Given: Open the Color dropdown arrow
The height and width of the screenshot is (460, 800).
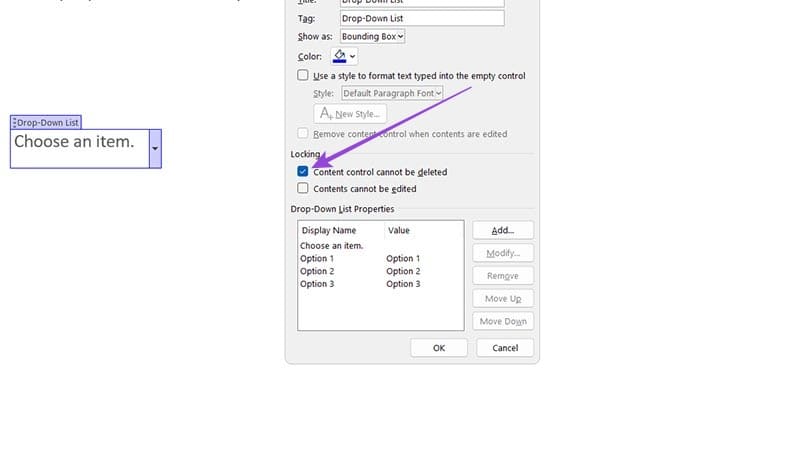Looking at the screenshot, I should (353, 57).
